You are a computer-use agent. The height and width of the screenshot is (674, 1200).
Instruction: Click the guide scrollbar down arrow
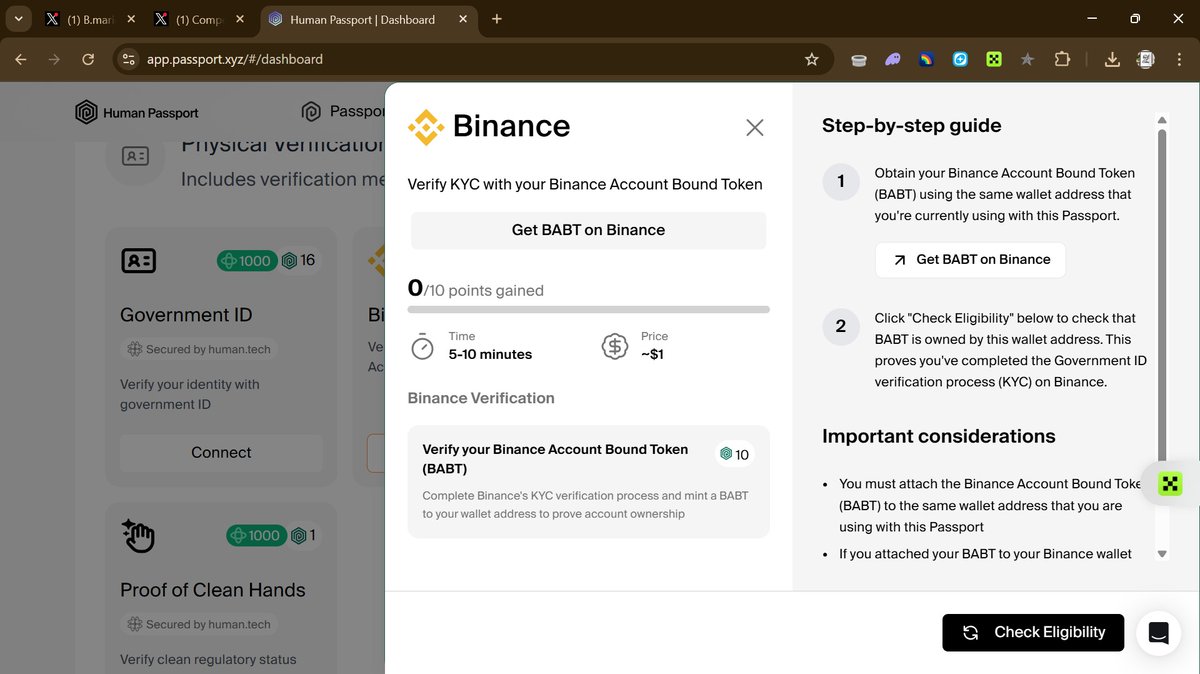coord(1161,554)
